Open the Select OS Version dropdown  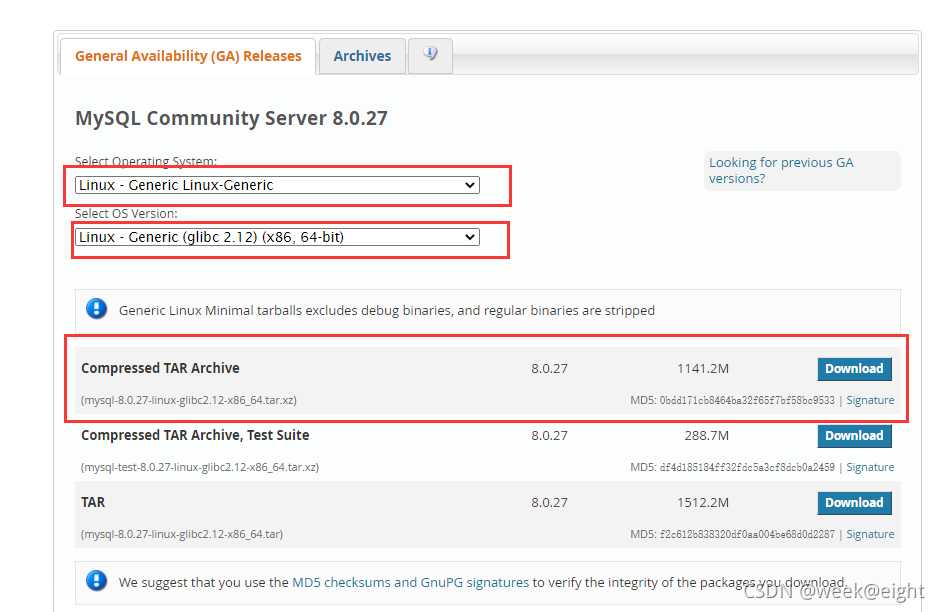277,237
